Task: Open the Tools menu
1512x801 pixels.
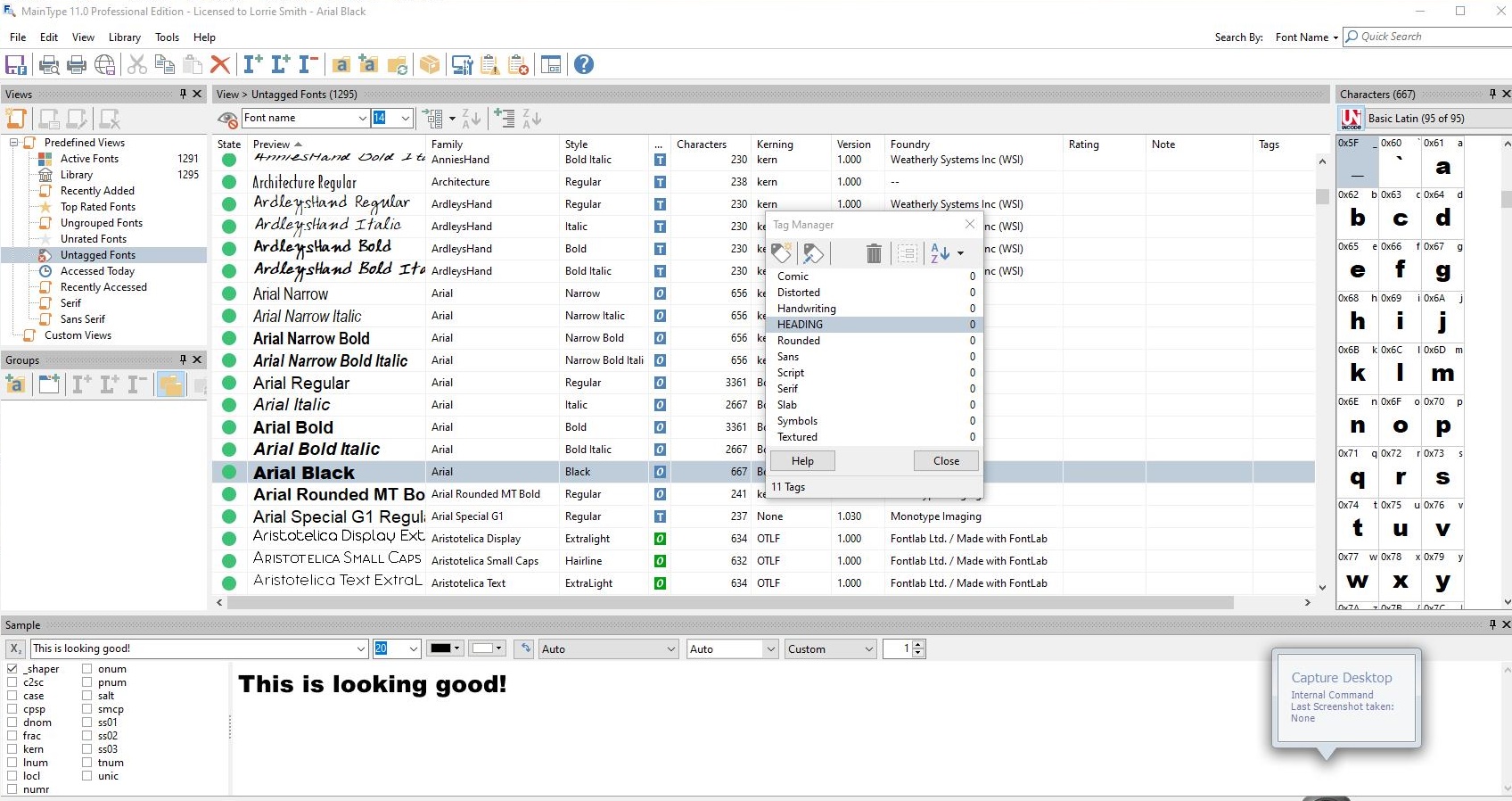Action: click(x=167, y=37)
